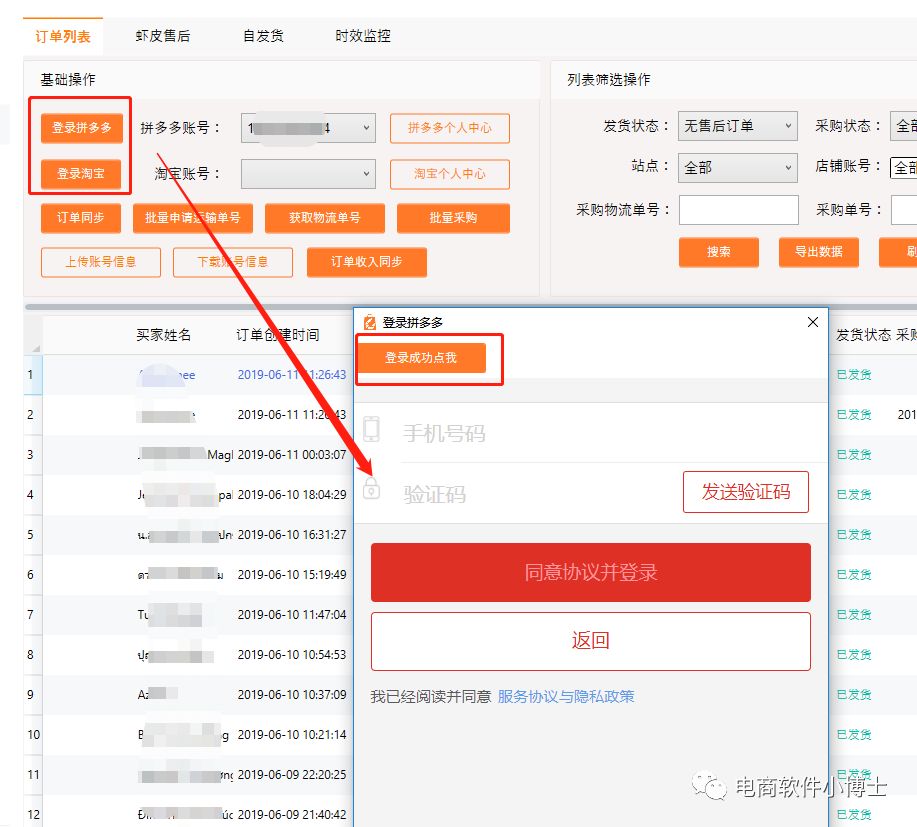
Task: Close the 登录拼多多 dialog
Action: pyautogui.click(x=812, y=322)
